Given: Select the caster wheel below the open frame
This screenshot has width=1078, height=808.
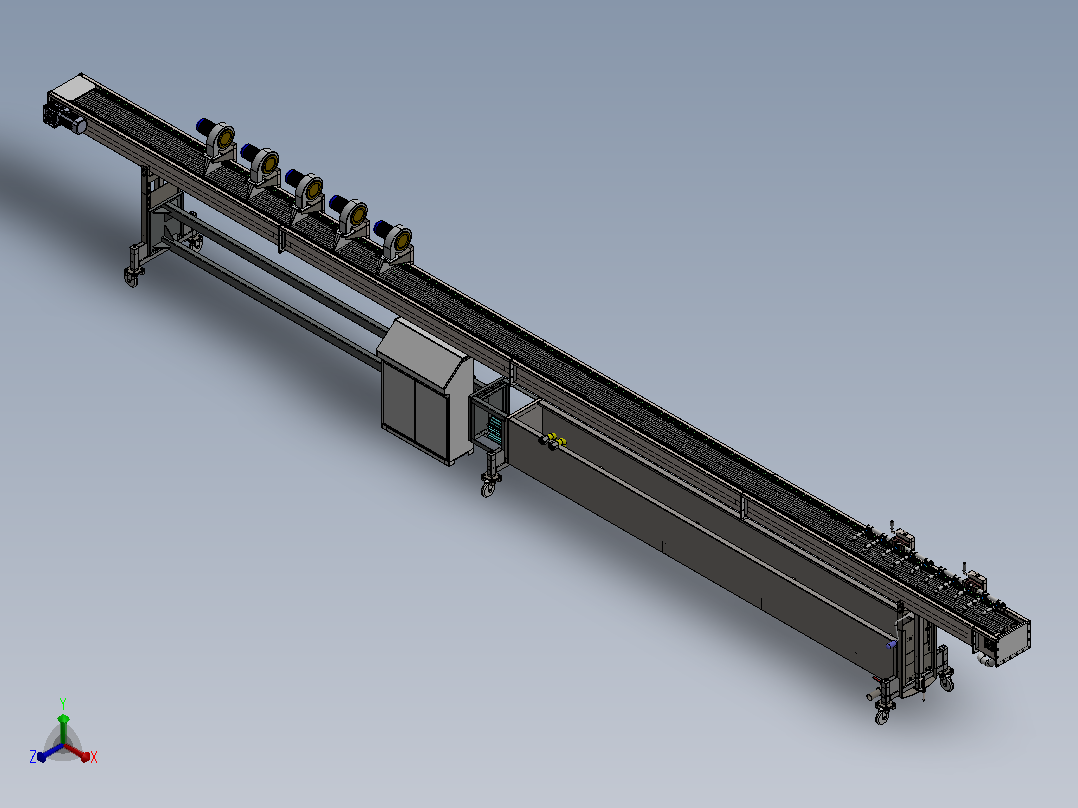Looking at the screenshot, I should (x=488, y=486).
